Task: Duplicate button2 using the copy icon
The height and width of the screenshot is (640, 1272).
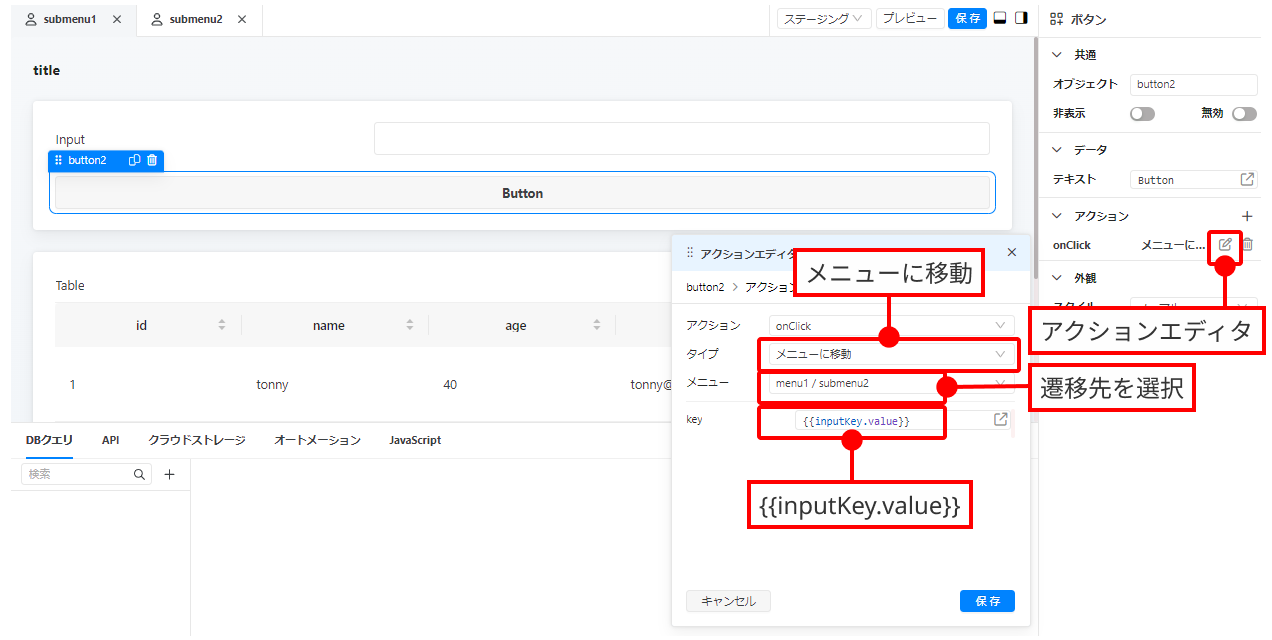Action: click(135, 160)
